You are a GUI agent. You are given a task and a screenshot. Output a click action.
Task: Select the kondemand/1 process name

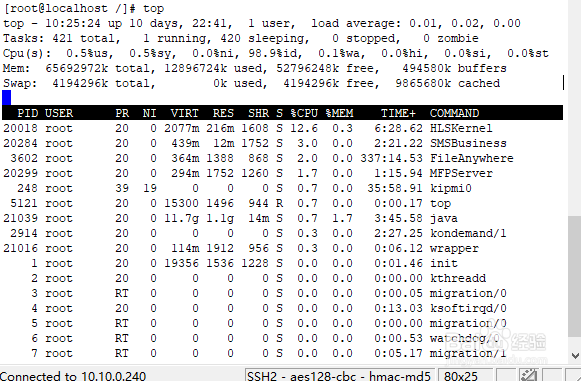click(x=468, y=233)
